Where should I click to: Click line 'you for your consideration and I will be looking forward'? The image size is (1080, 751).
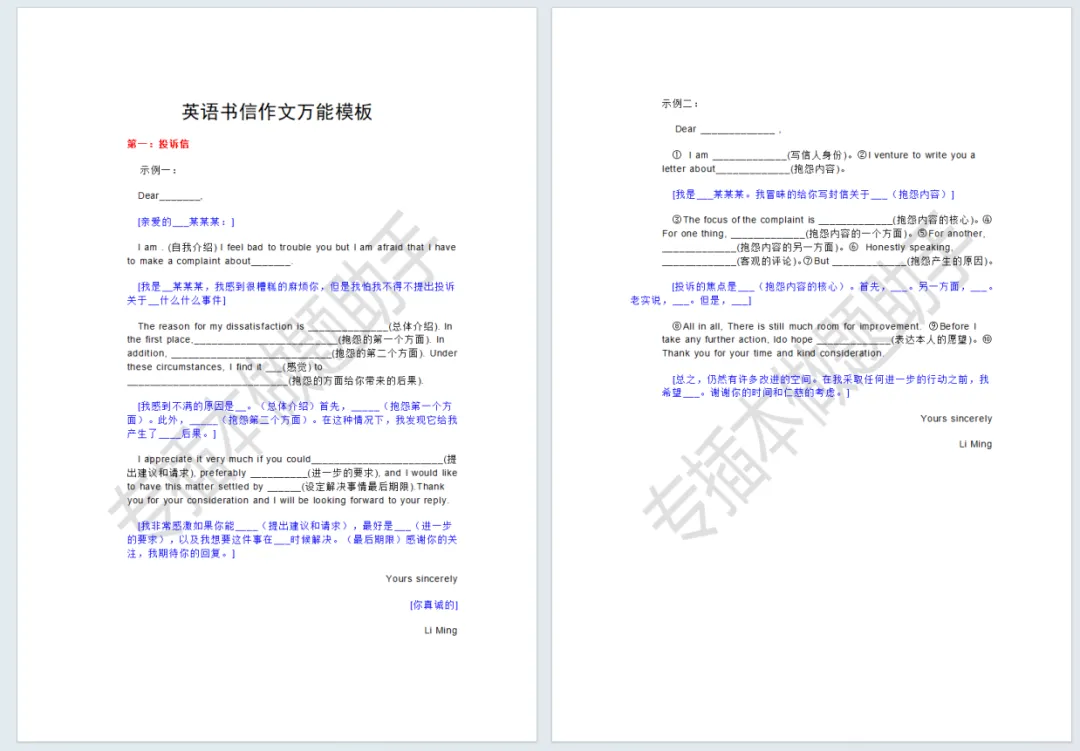tap(288, 500)
